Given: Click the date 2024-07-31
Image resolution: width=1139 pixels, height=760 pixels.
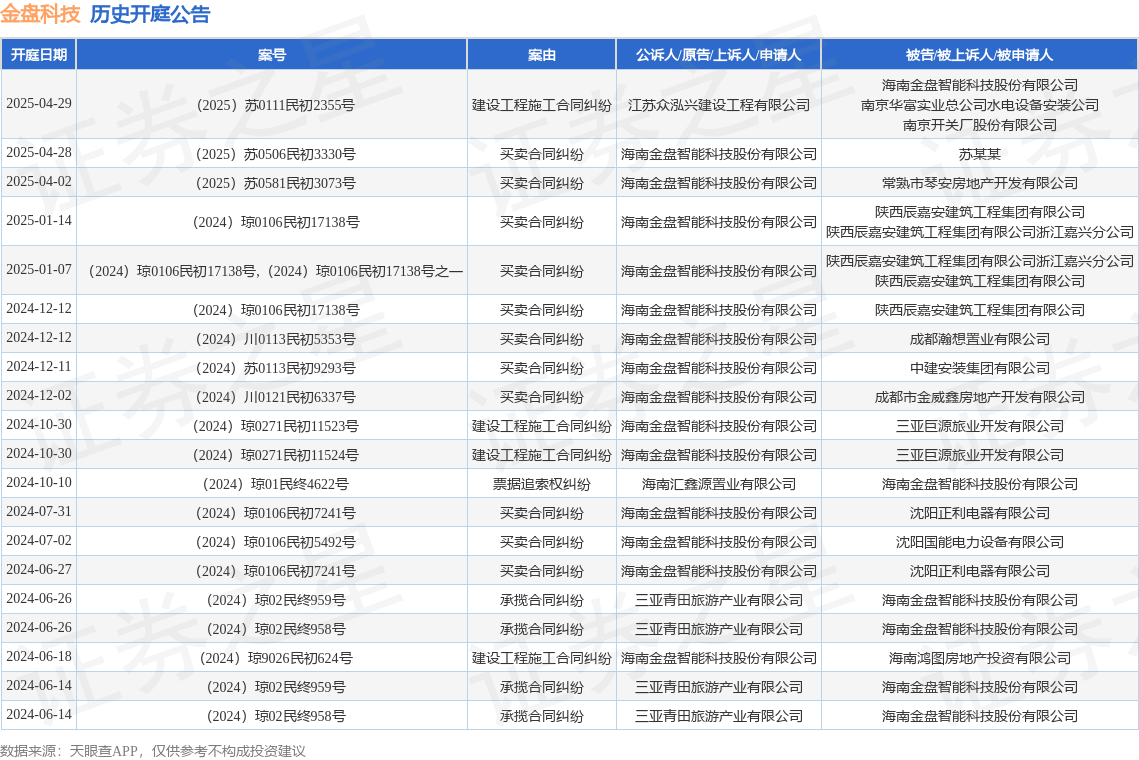Looking at the screenshot, I should (39, 512).
